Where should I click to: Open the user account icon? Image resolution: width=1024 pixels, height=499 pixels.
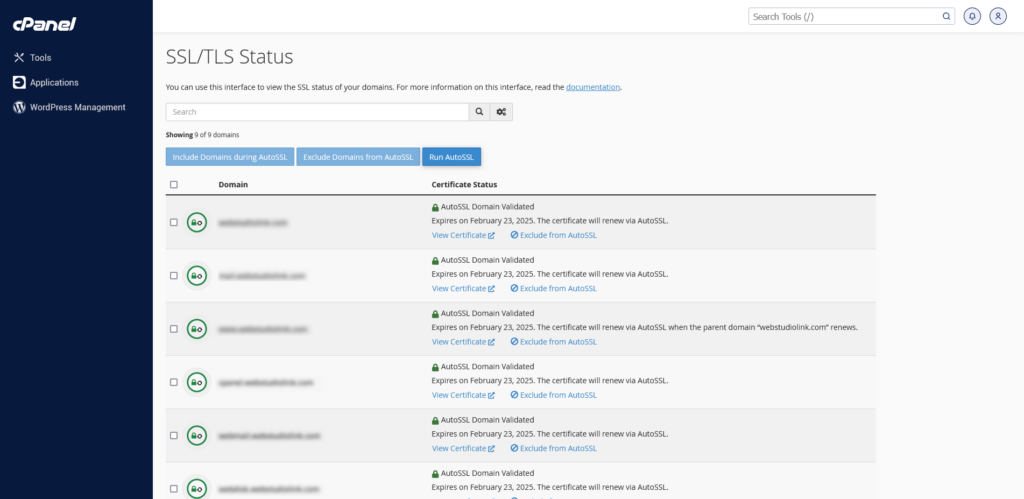[x=998, y=16]
